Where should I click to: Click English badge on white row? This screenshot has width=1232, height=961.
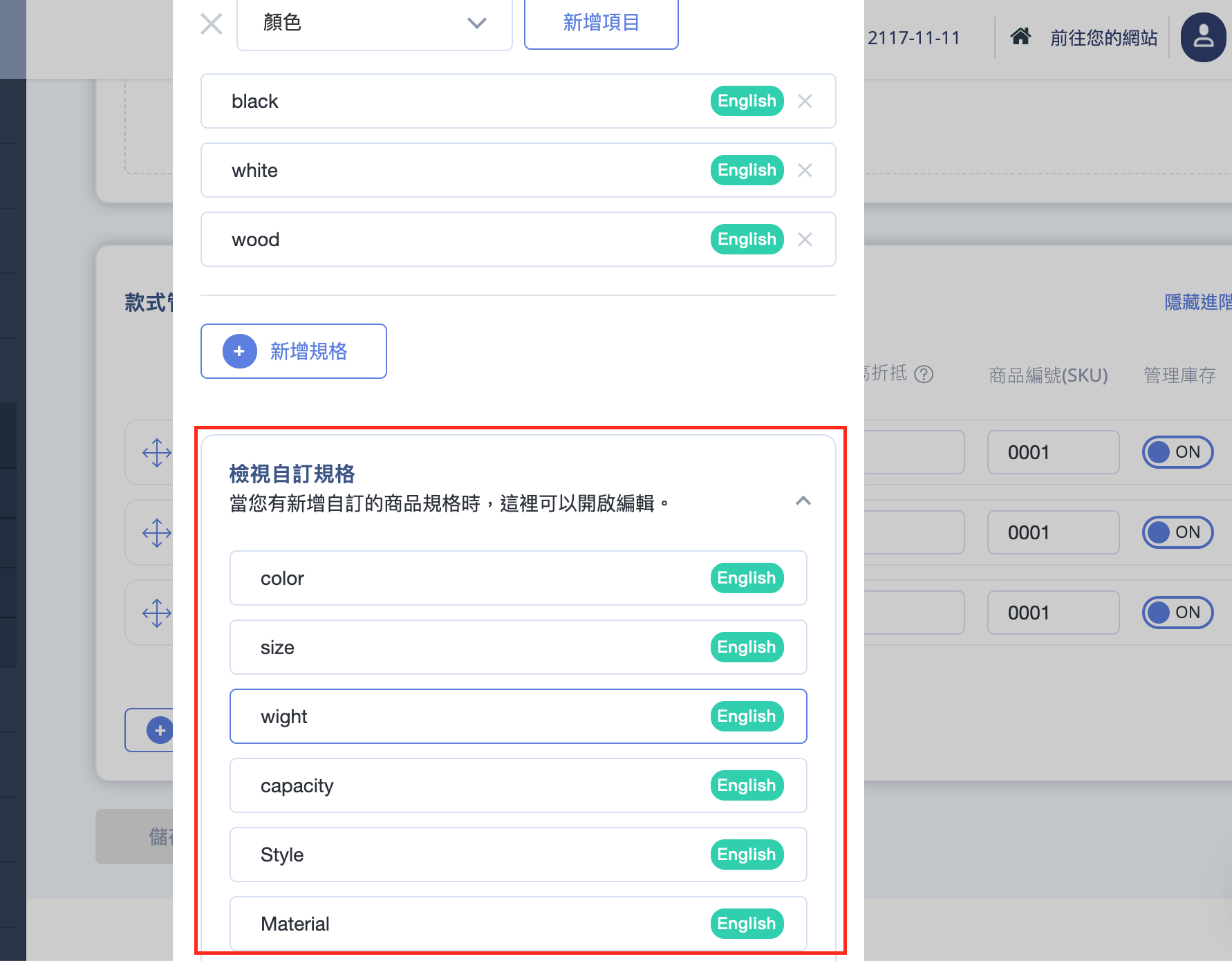point(747,170)
